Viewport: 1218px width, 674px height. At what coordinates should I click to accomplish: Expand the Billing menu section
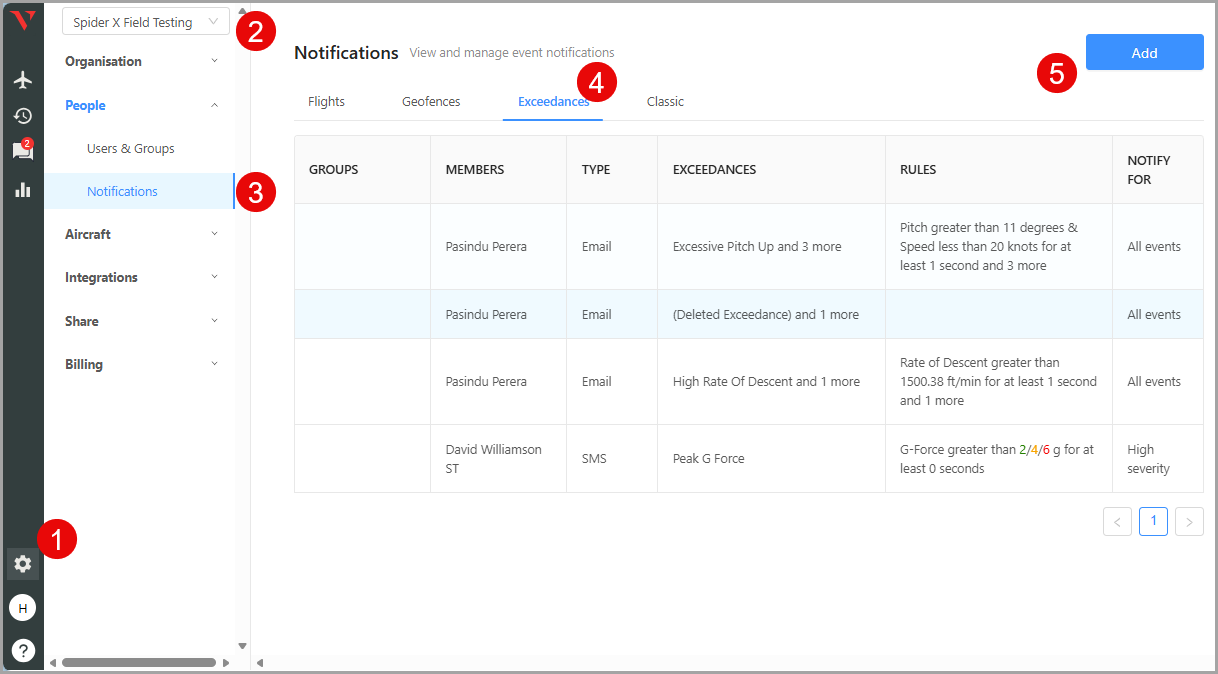point(140,364)
